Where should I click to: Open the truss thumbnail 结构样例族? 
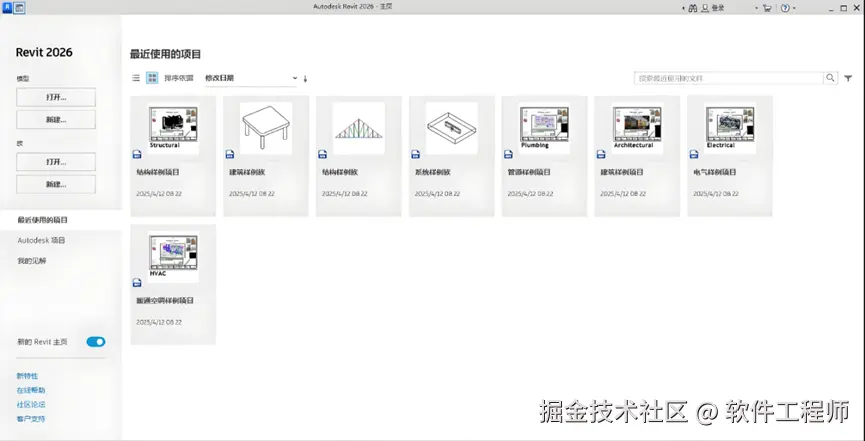coord(359,128)
